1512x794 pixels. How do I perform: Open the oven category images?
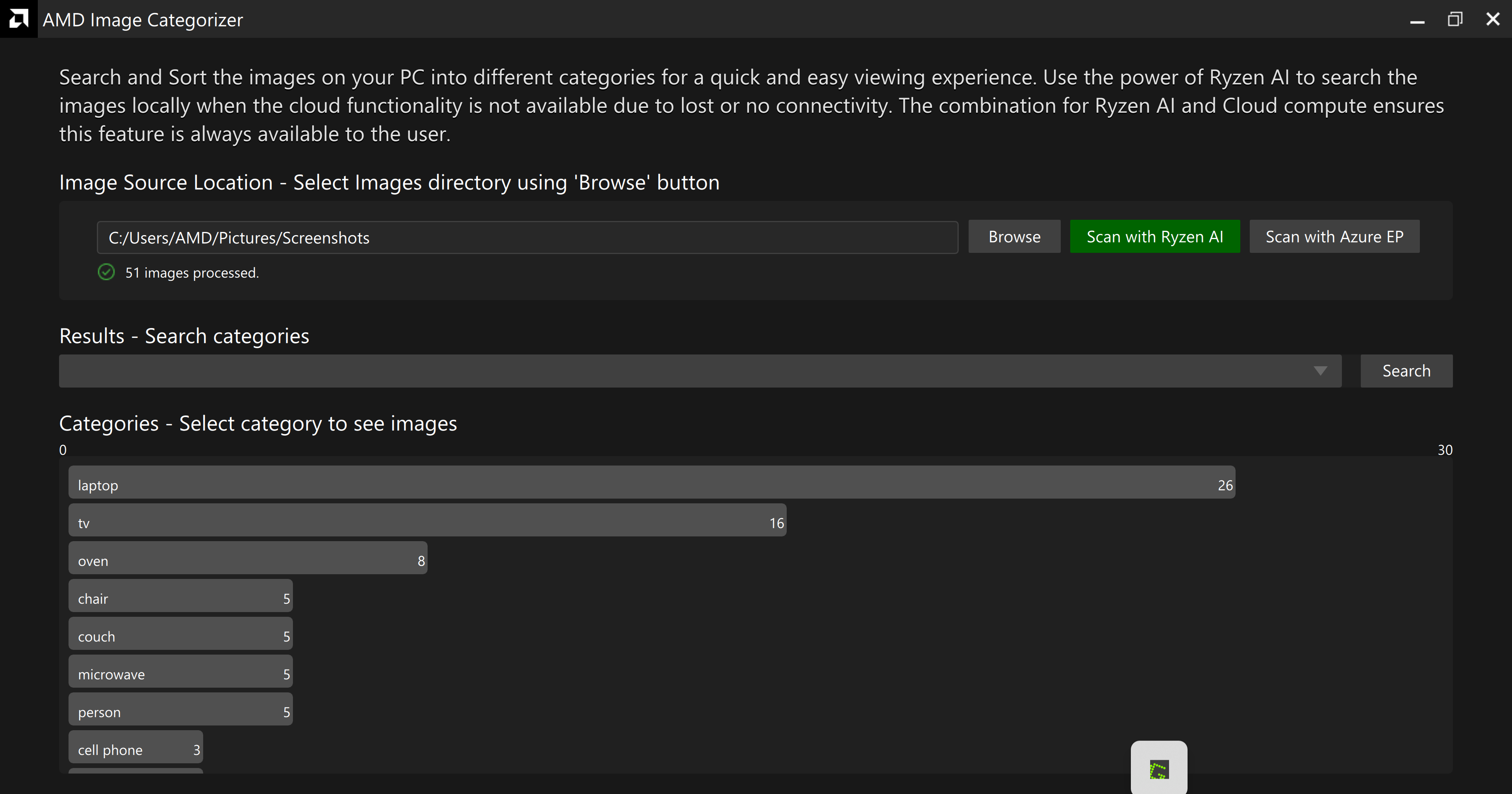pos(247,558)
